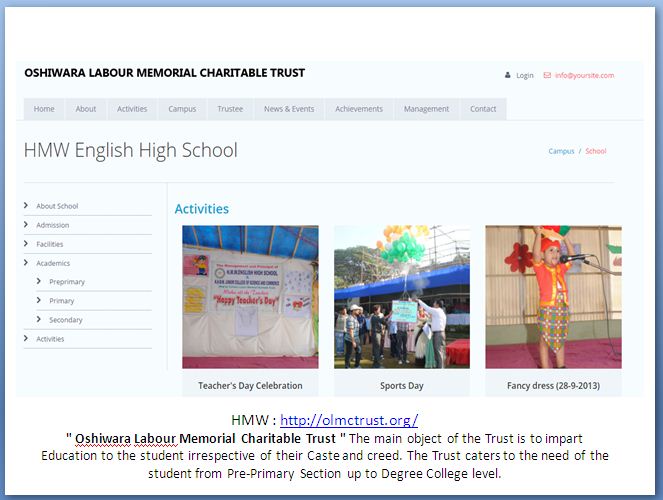Open the Campus menu item
This screenshot has width=663, height=500.
182,109
